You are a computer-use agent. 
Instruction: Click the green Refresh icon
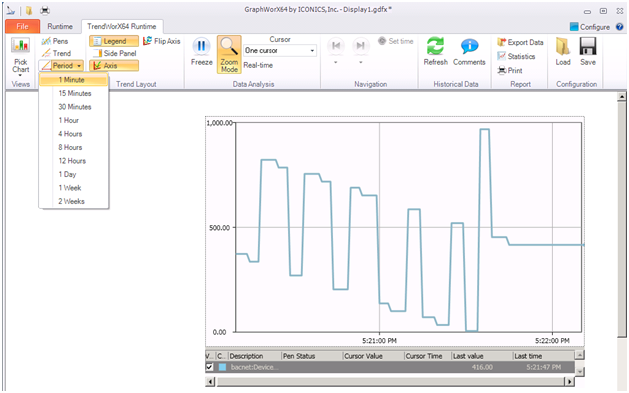(435, 46)
